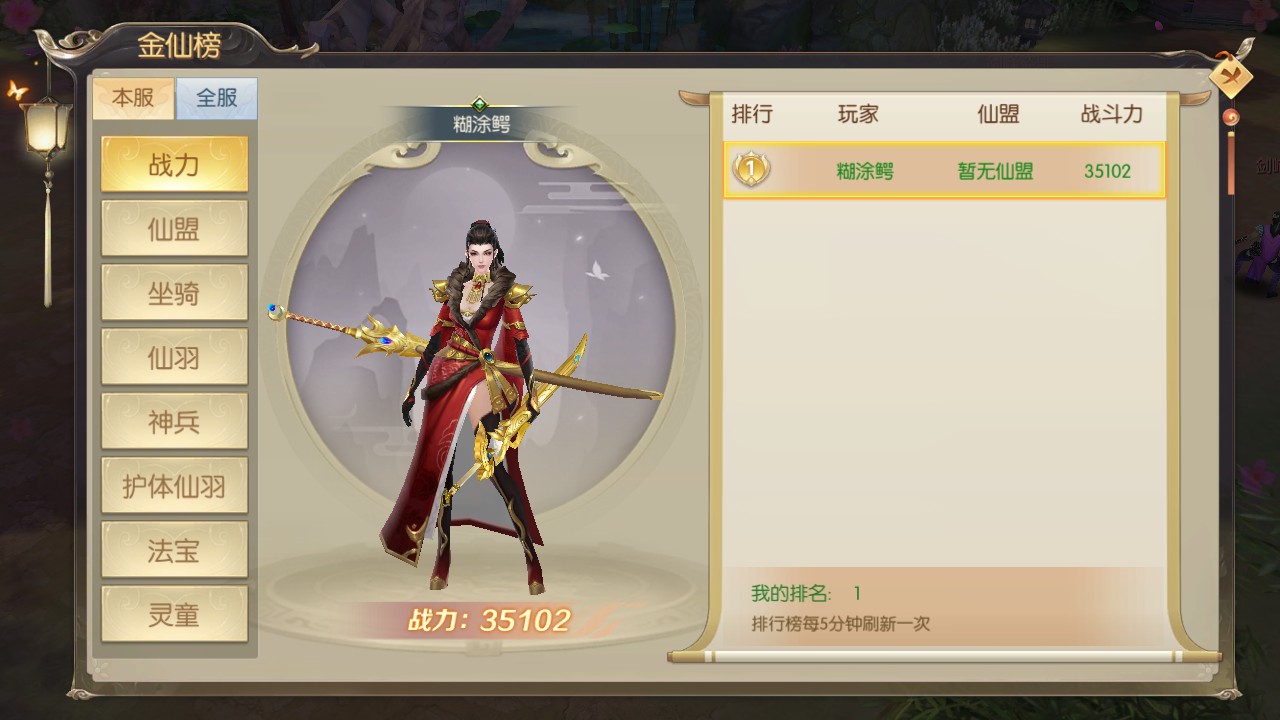This screenshot has height=720, width=1280.
Task: View the 灵童 ranking category
Action: tap(174, 614)
